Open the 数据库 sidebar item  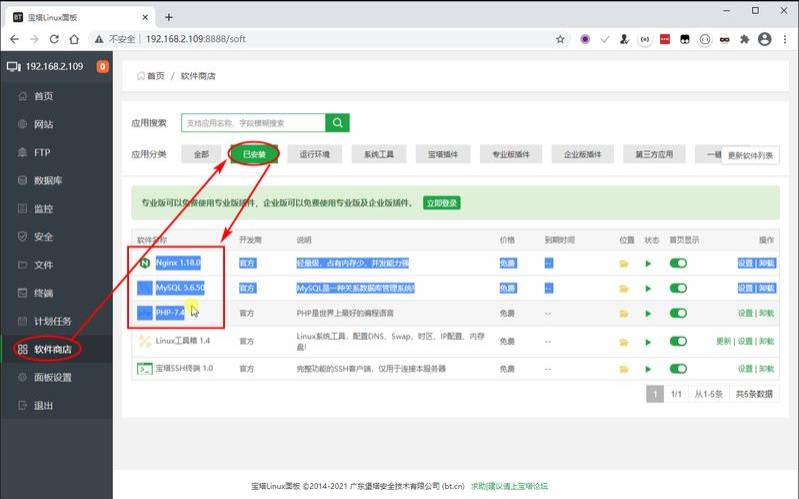click(47, 180)
